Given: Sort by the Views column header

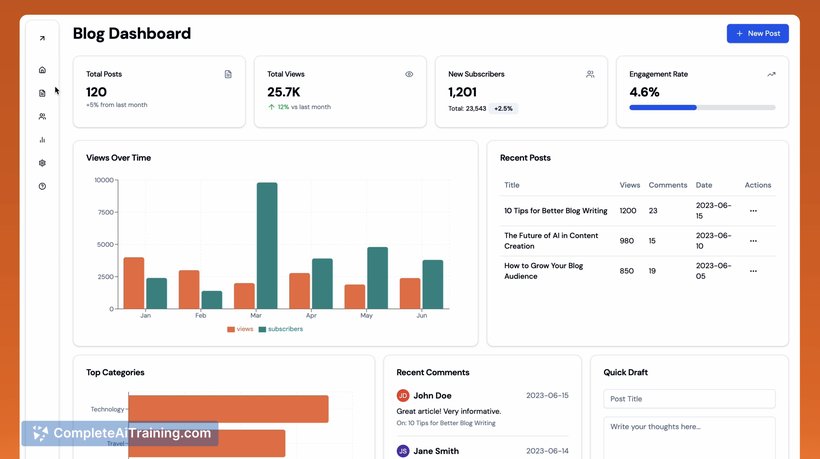Looking at the screenshot, I should 630,185.
